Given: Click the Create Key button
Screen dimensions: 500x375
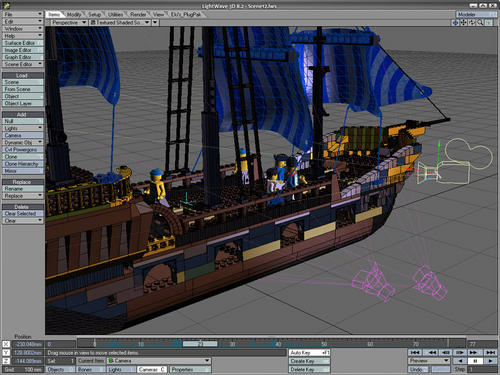Looking at the screenshot, I should click(x=309, y=361).
